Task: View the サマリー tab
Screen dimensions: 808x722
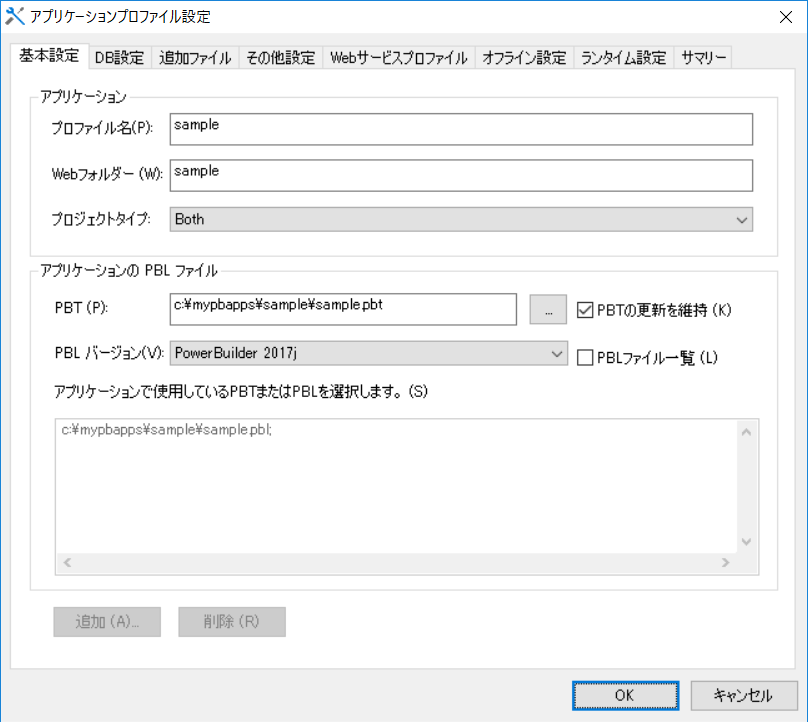Action: pyautogui.click(x=703, y=57)
